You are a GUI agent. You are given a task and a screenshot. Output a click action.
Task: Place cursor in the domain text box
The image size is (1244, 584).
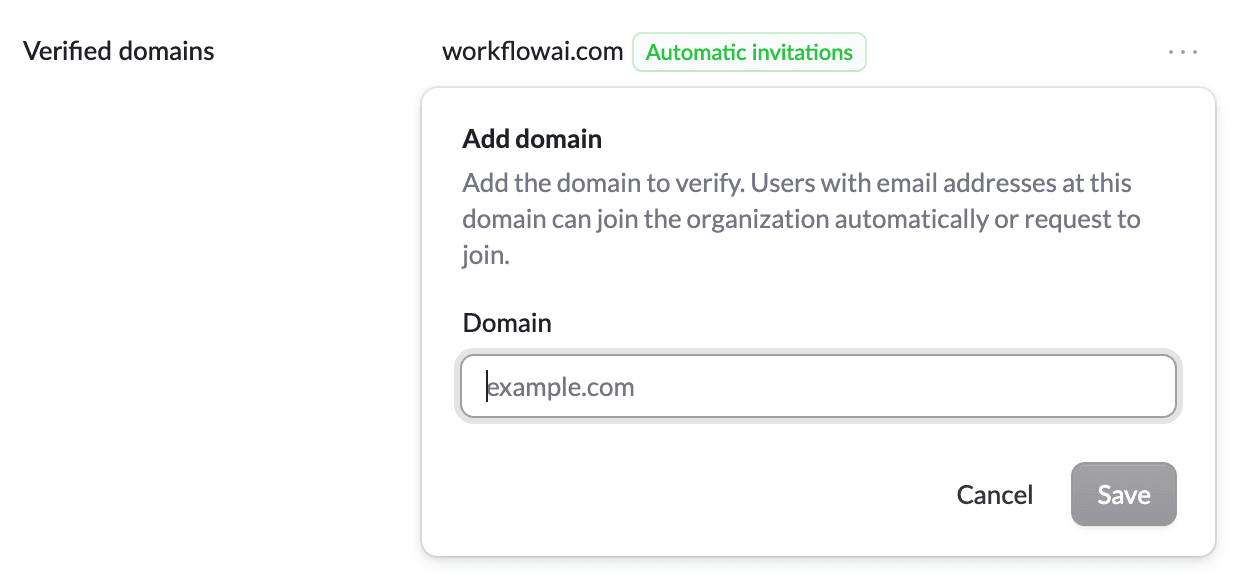[817, 387]
